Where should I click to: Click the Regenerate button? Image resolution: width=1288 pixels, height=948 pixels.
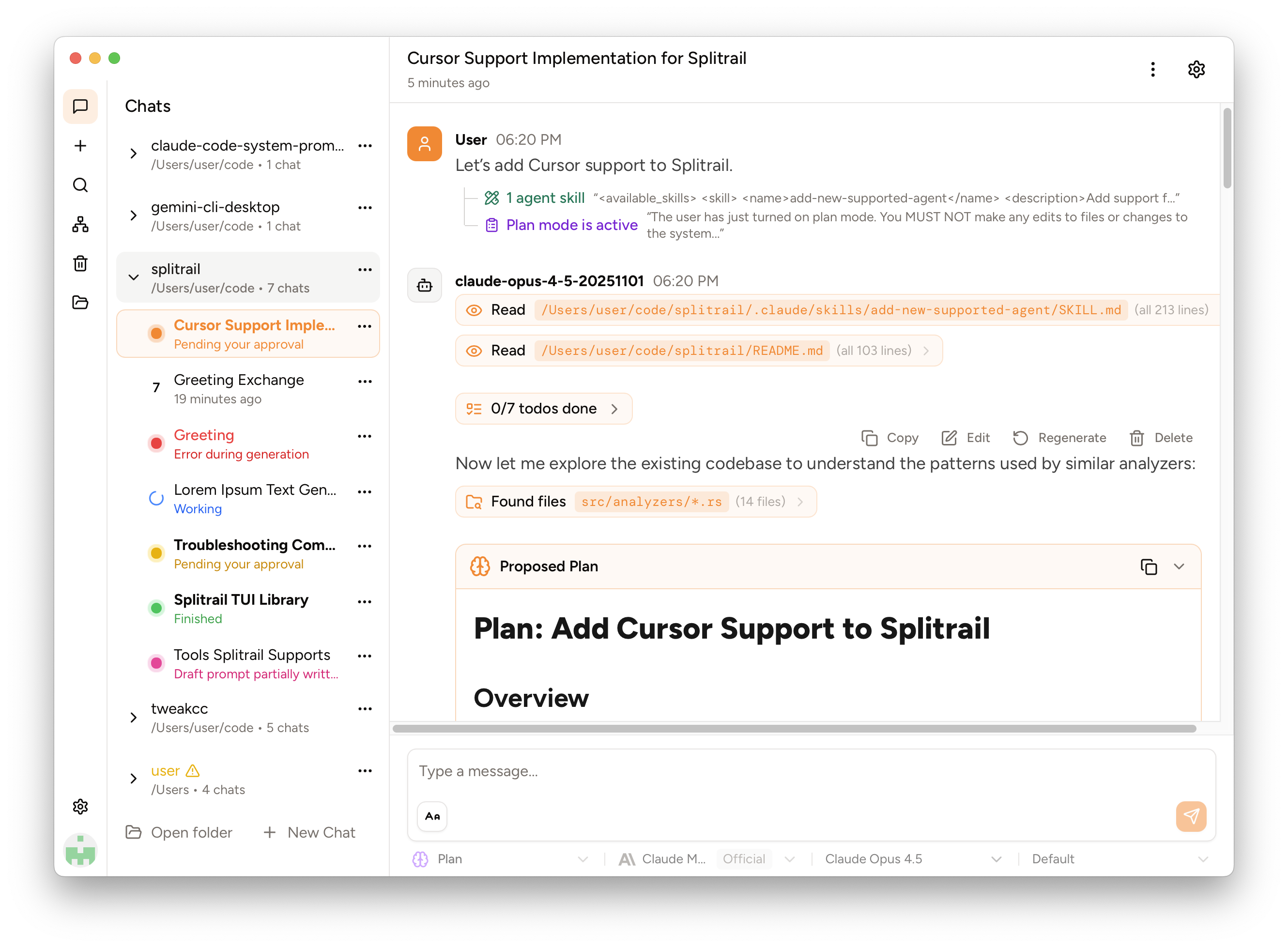(1059, 438)
